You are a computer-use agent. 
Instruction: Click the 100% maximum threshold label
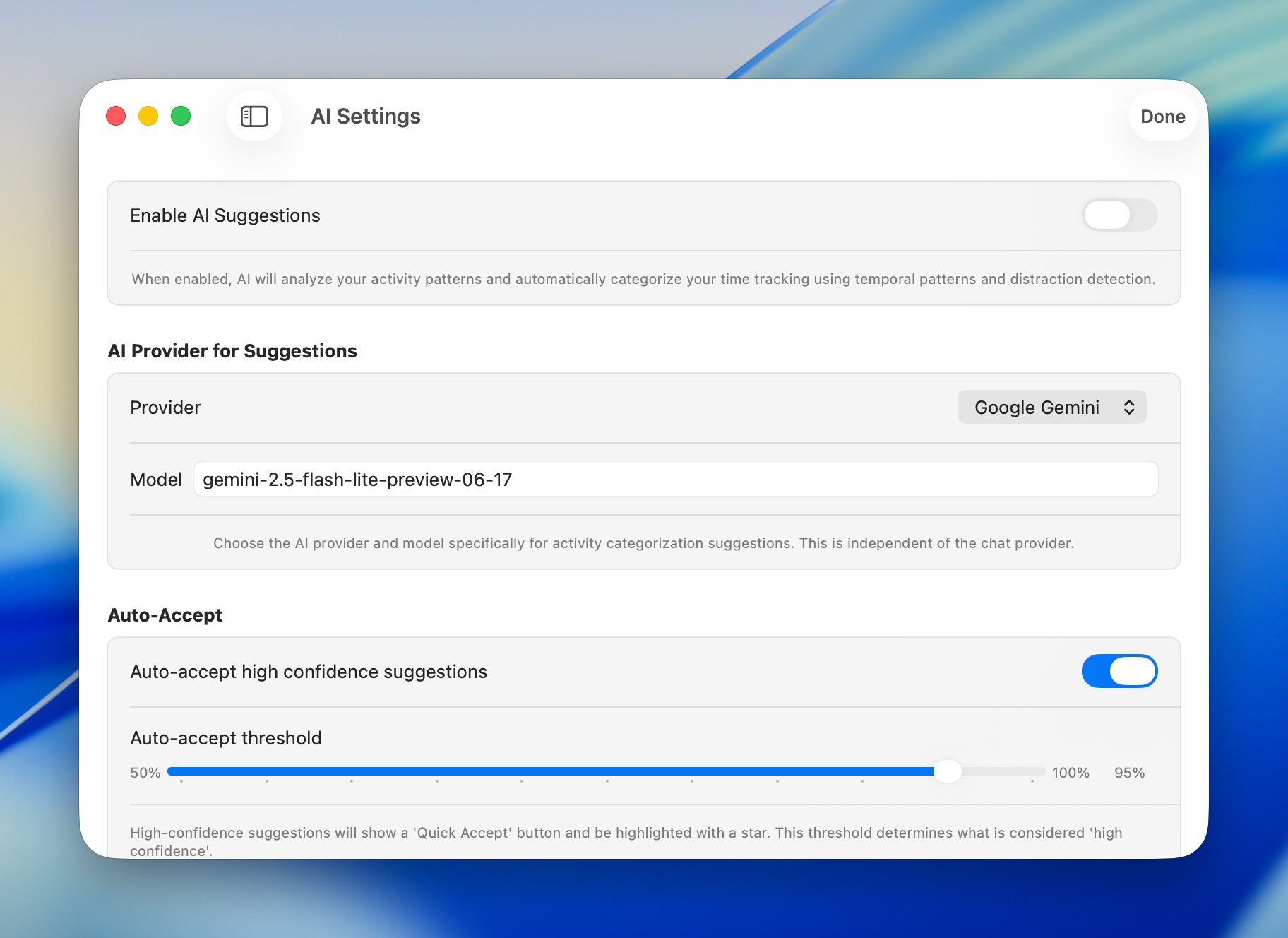[x=1071, y=773]
